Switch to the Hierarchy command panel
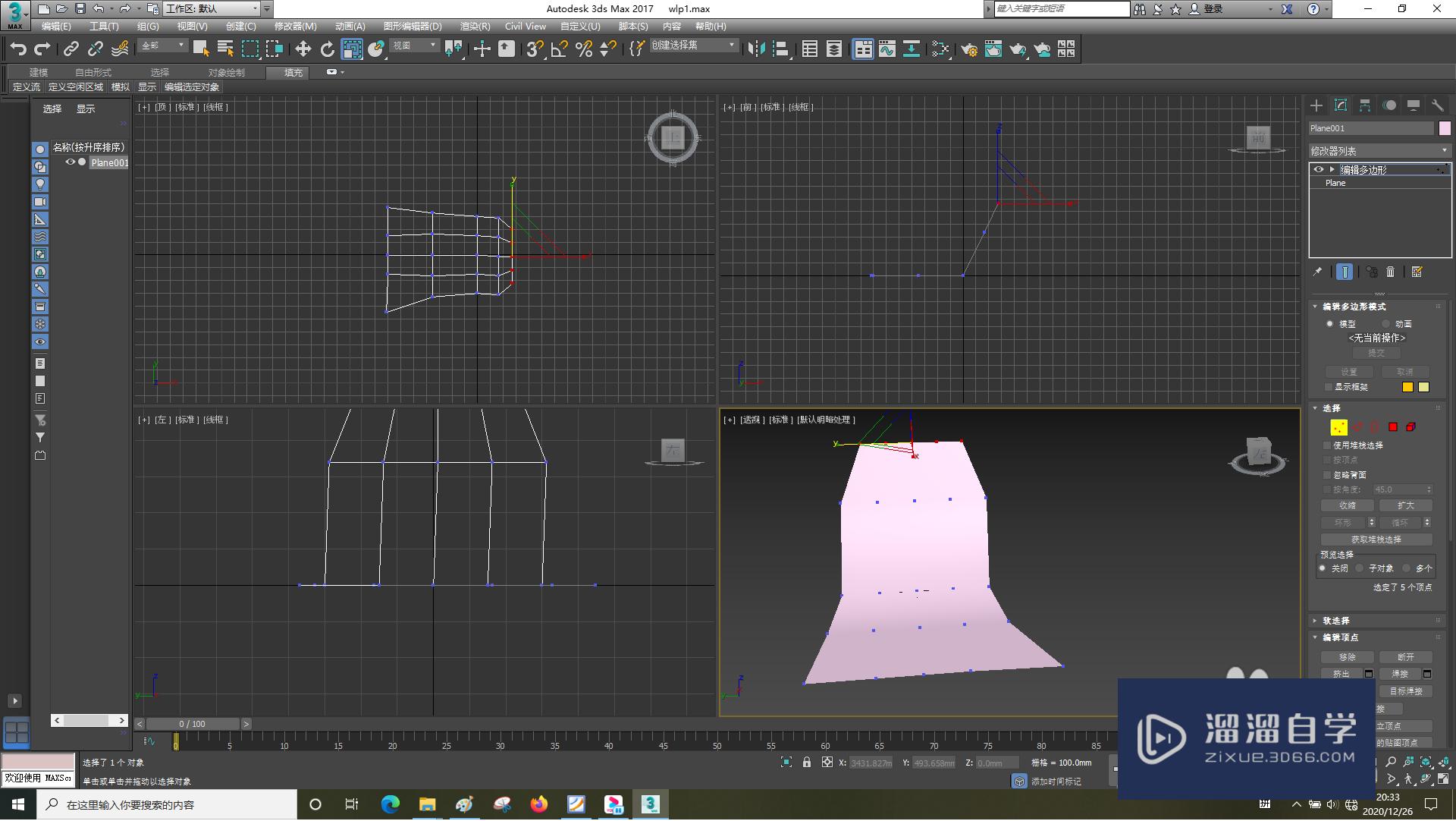The width and height of the screenshot is (1456, 821). click(x=1365, y=105)
